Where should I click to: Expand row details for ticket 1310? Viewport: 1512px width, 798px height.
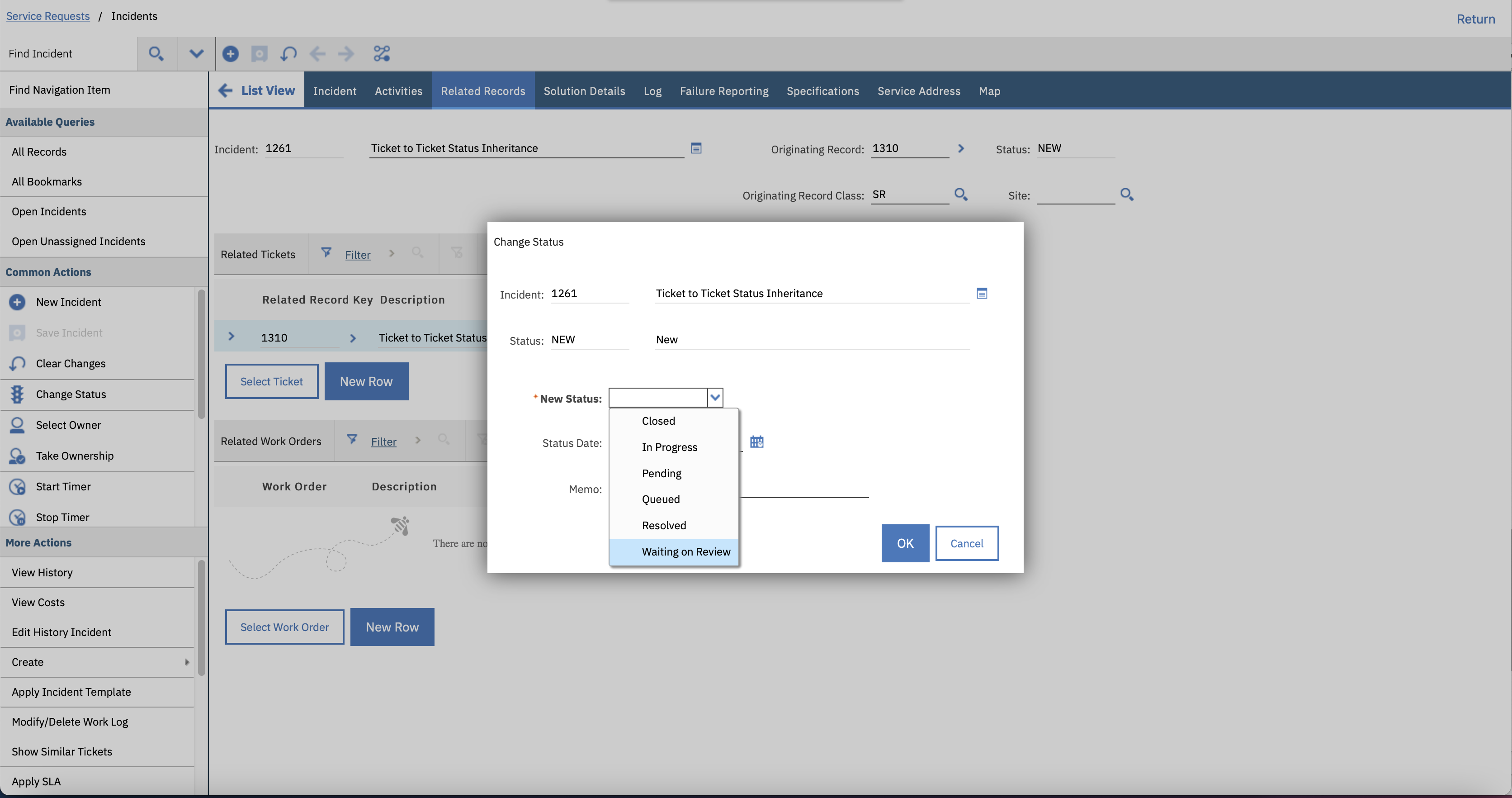click(231, 337)
